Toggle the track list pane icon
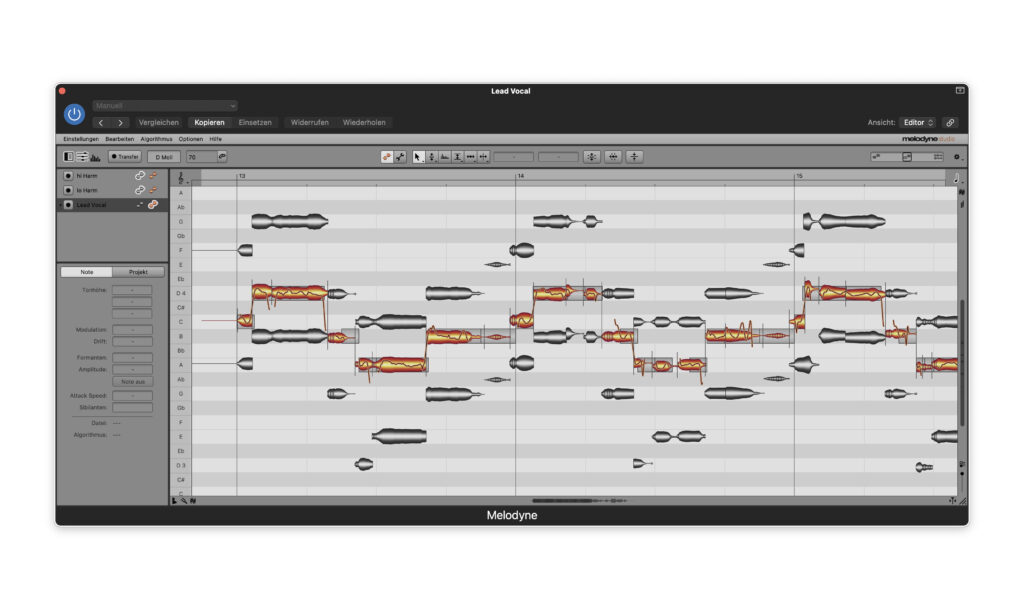Image resolution: width=1024 pixels, height=614 pixels. click(68, 157)
